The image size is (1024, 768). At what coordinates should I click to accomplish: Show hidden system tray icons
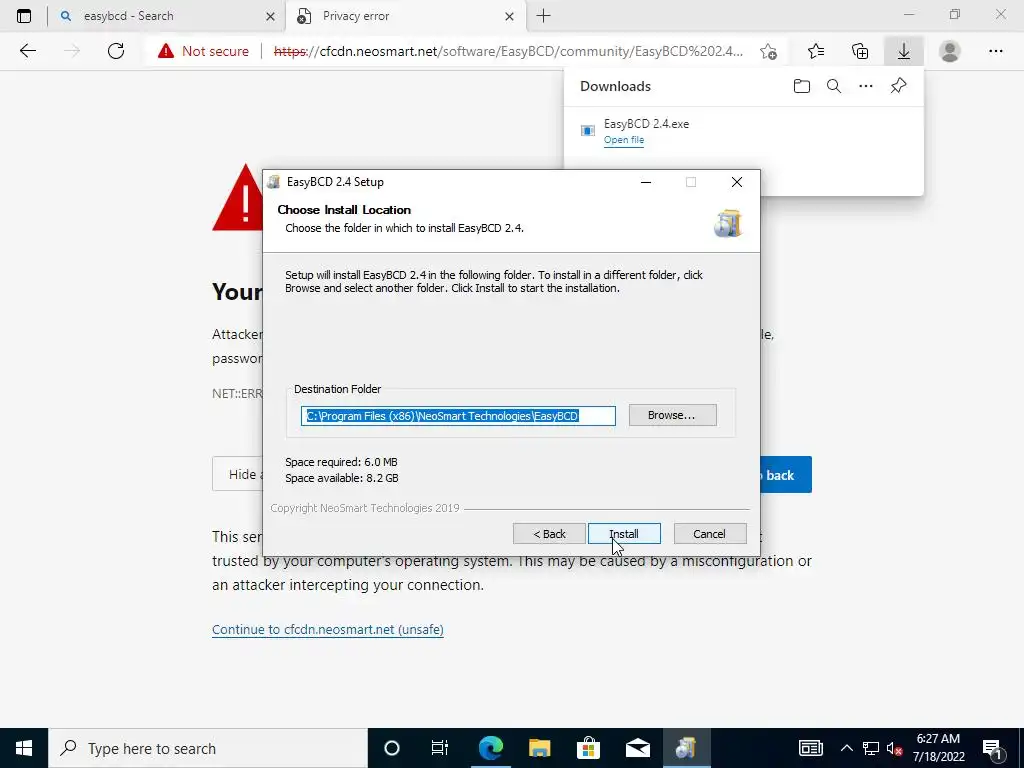coord(846,748)
